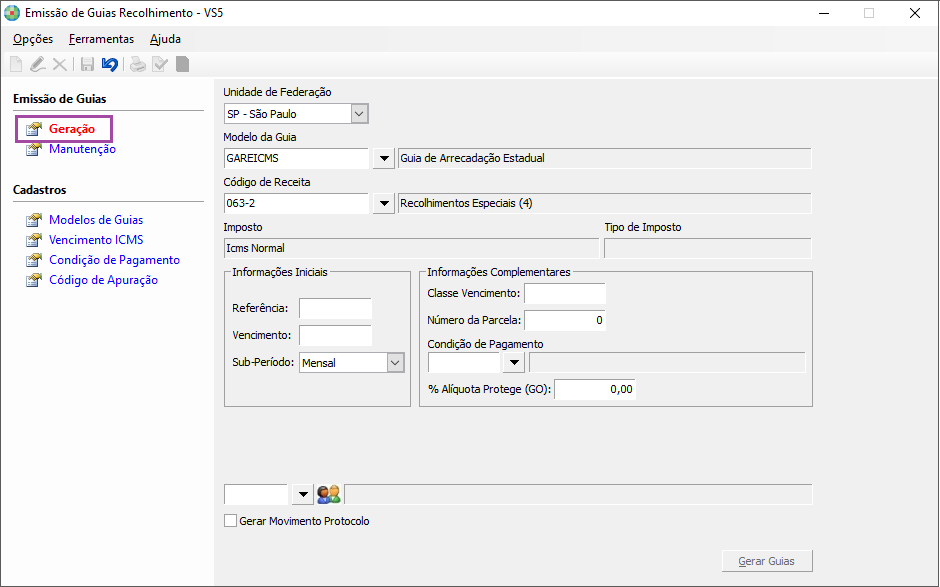Click the save floppy disk toolbar icon
The height and width of the screenshot is (587, 940).
(88, 64)
